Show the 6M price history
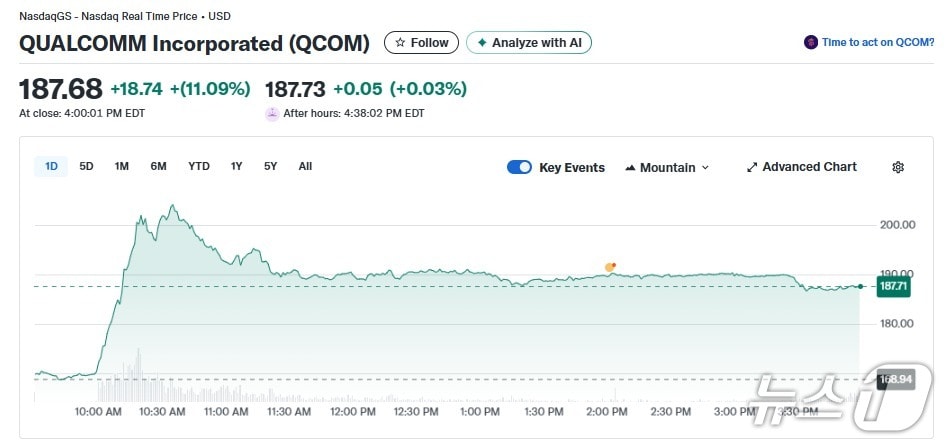The image size is (946, 445). coord(158,166)
